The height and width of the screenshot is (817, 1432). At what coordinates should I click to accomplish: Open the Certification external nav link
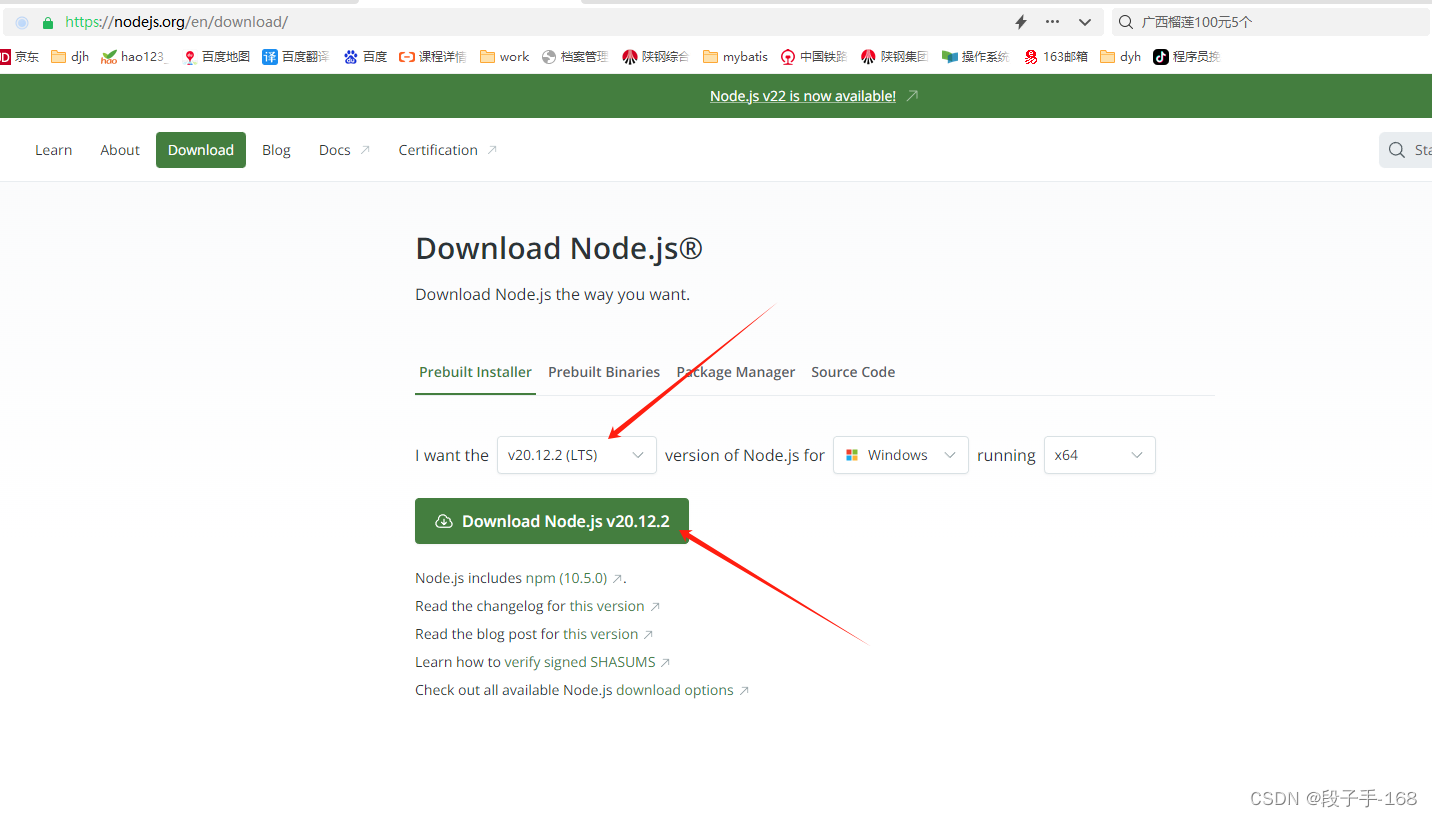coord(448,150)
